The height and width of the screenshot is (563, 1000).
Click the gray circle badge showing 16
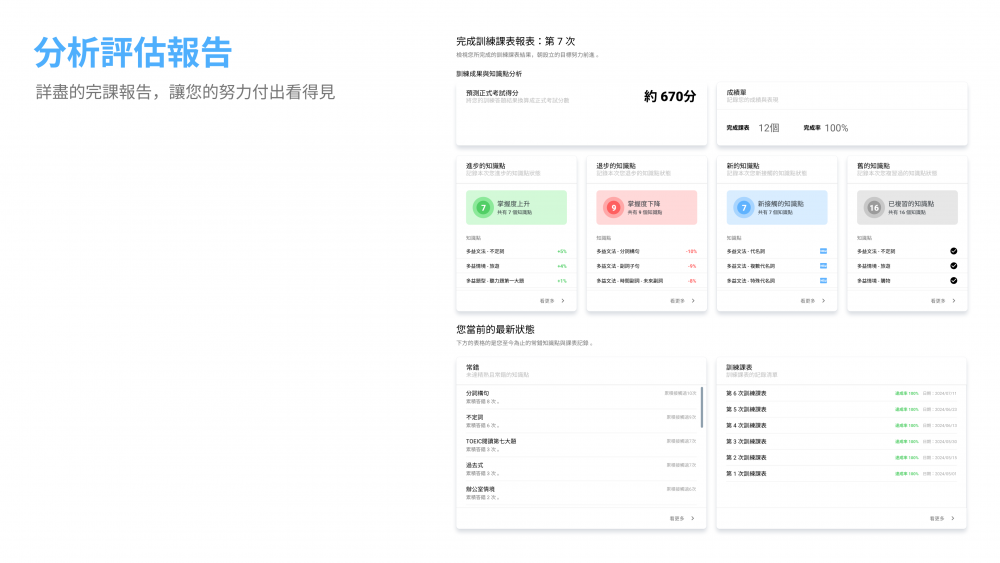click(x=873, y=208)
